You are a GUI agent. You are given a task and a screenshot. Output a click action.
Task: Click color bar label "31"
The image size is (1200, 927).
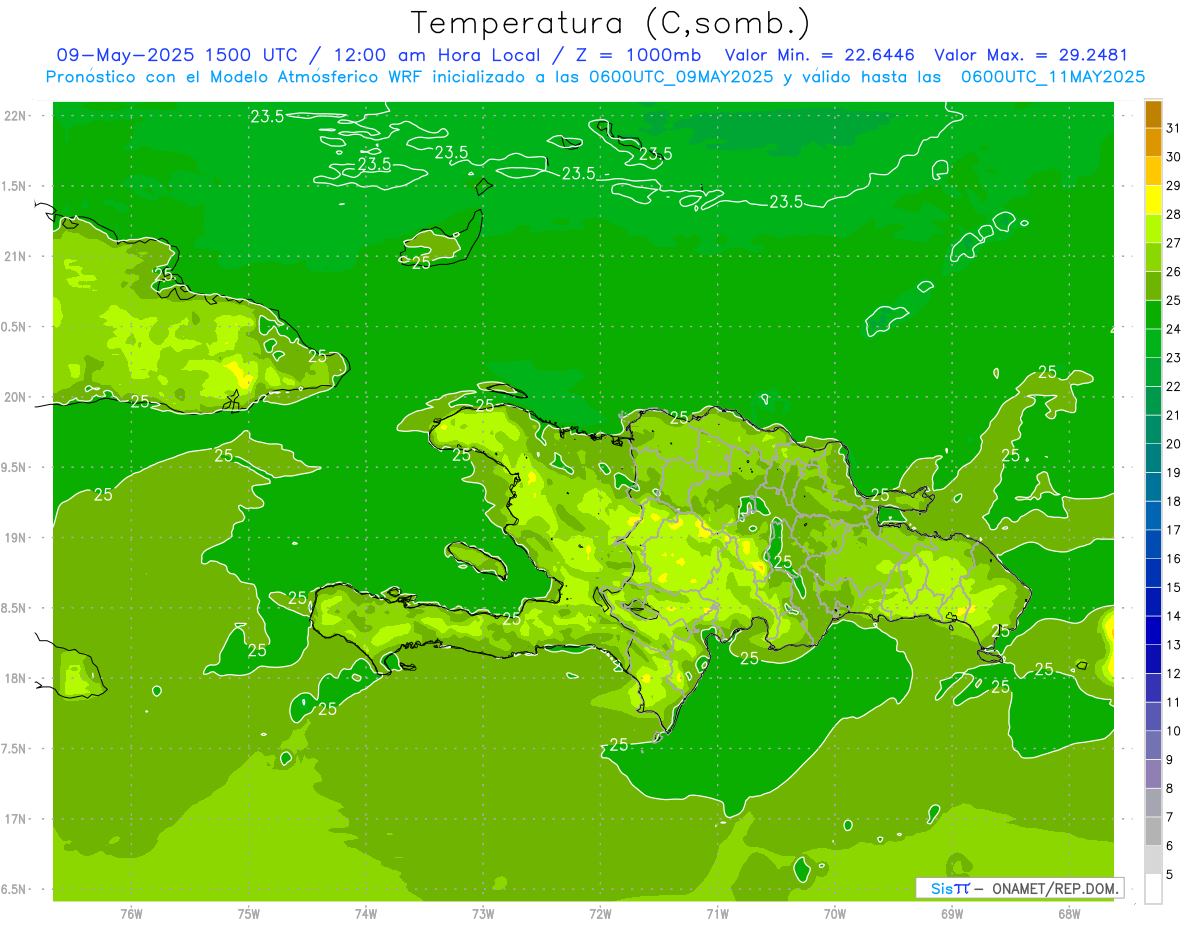1174,128
